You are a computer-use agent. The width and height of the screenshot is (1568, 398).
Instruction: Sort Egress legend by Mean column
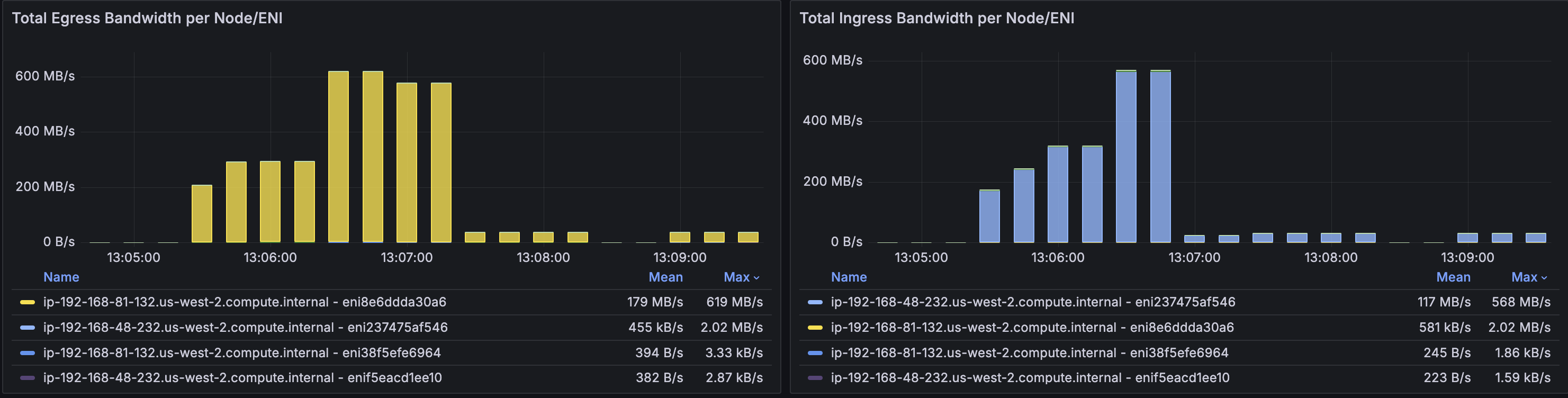tap(665, 277)
